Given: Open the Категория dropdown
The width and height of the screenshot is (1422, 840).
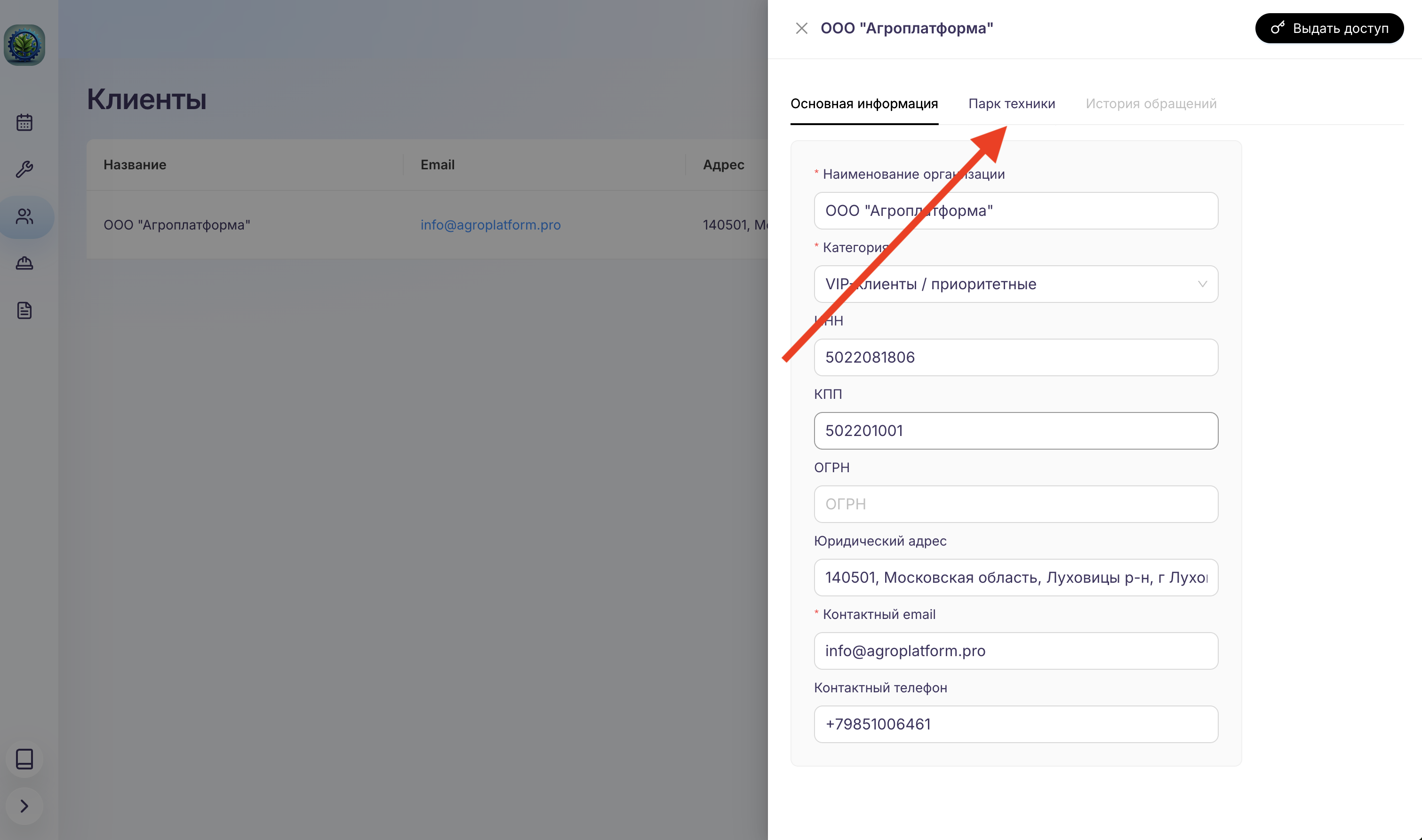Looking at the screenshot, I should [x=1016, y=284].
